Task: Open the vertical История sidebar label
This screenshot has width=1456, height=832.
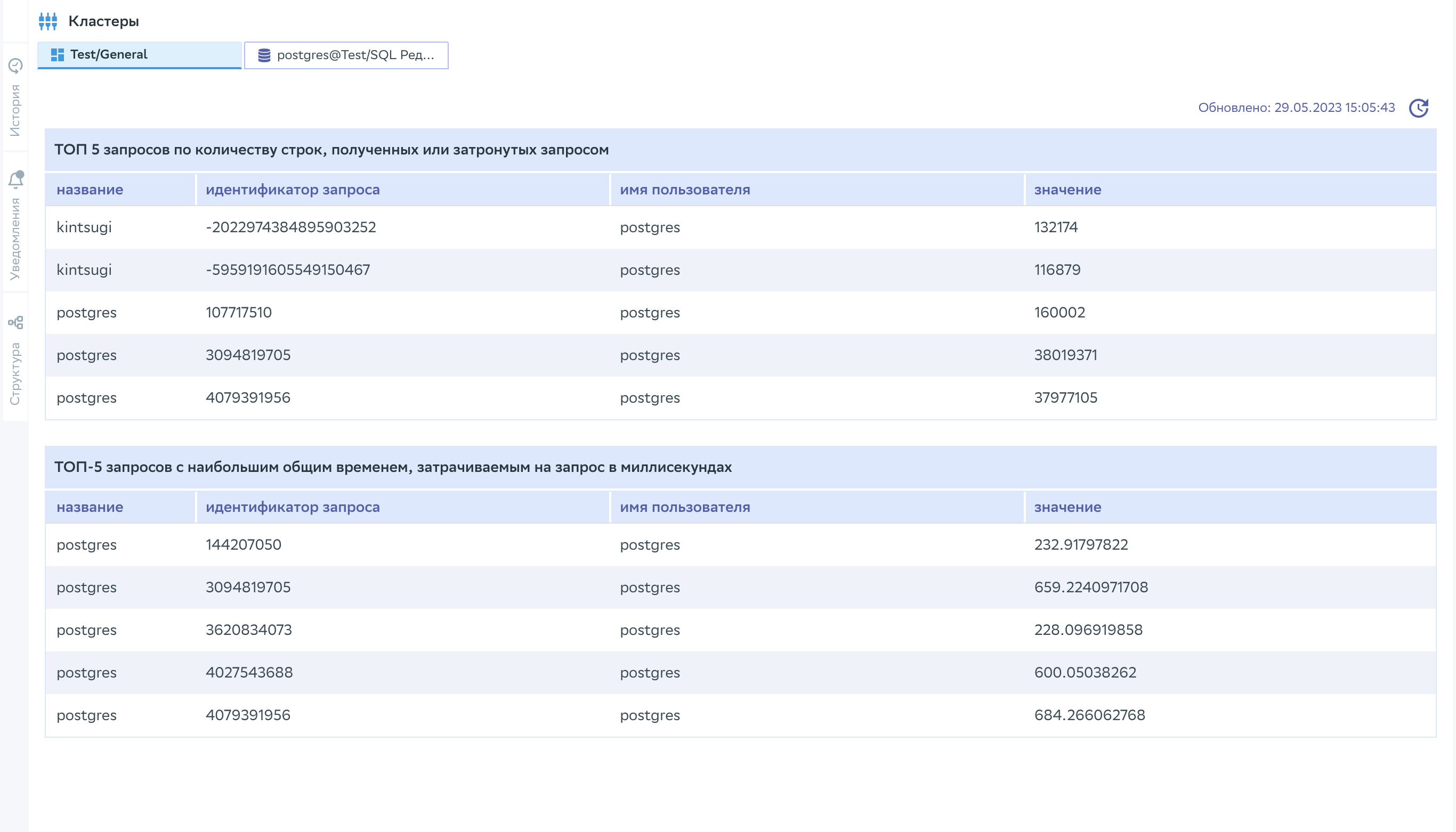Action: click(15, 110)
